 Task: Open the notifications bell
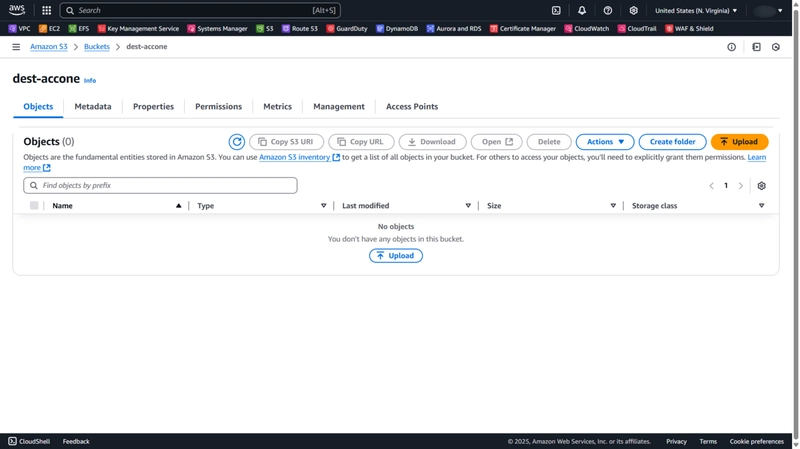(582, 10)
